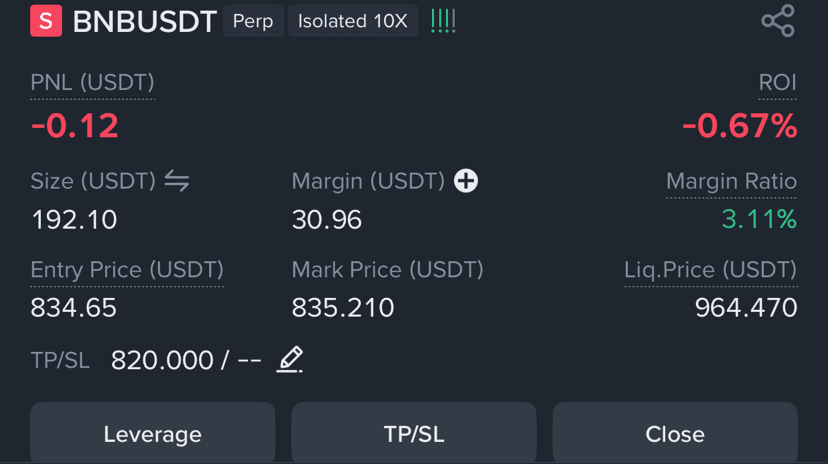The height and width of the screenshot is (464, 828).
Task: Tap the Isolated 10X margin mode tag
Action: [353, 21]
